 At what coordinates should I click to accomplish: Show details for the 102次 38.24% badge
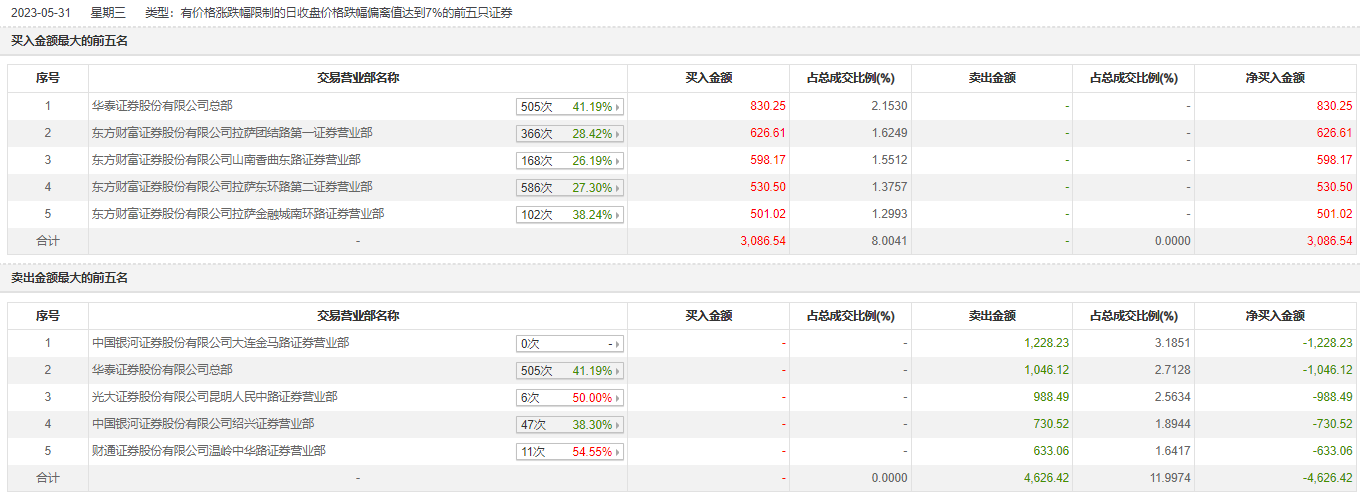tap(570, 215)
